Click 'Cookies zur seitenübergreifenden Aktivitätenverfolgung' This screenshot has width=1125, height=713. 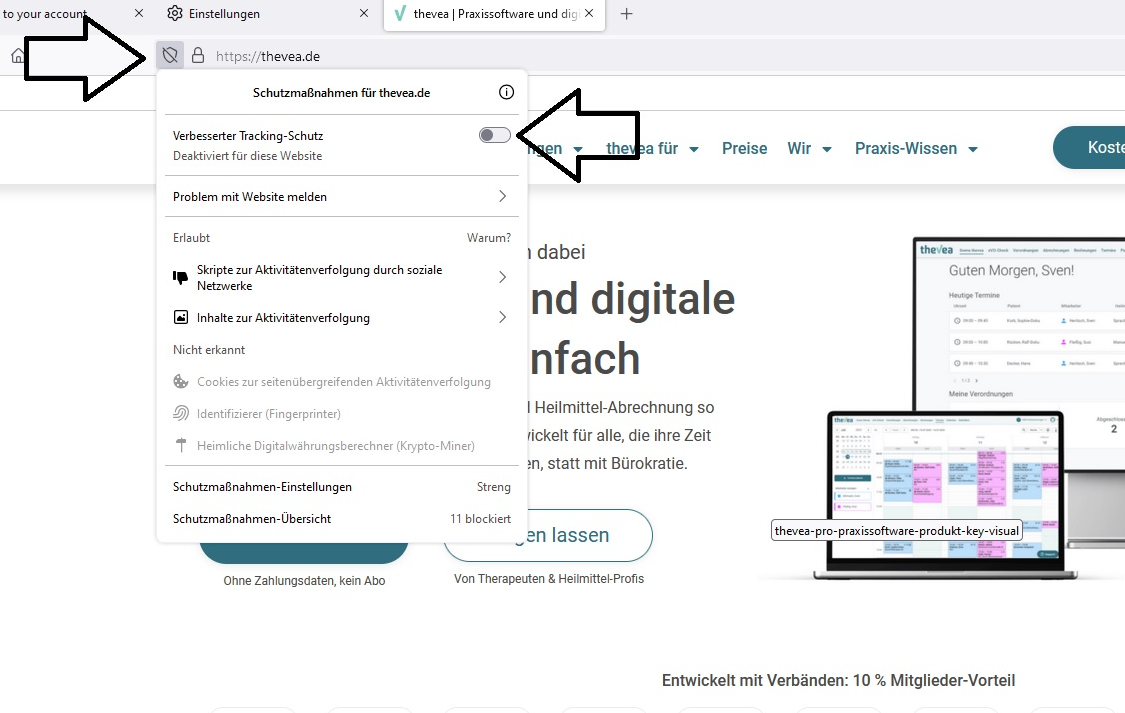pyautogui.click(x=344, y=382)
